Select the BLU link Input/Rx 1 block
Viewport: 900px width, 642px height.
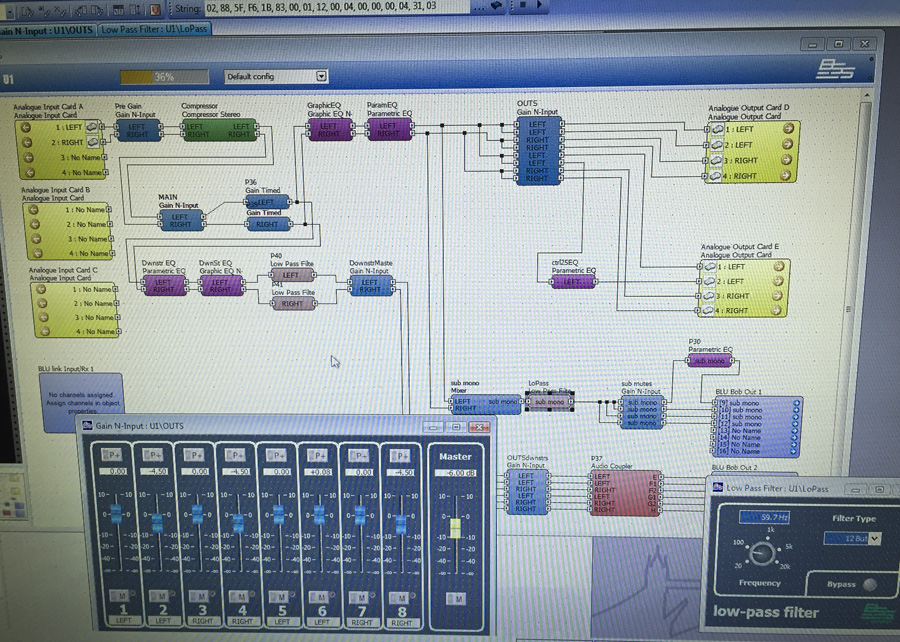[x=84, y=401]
